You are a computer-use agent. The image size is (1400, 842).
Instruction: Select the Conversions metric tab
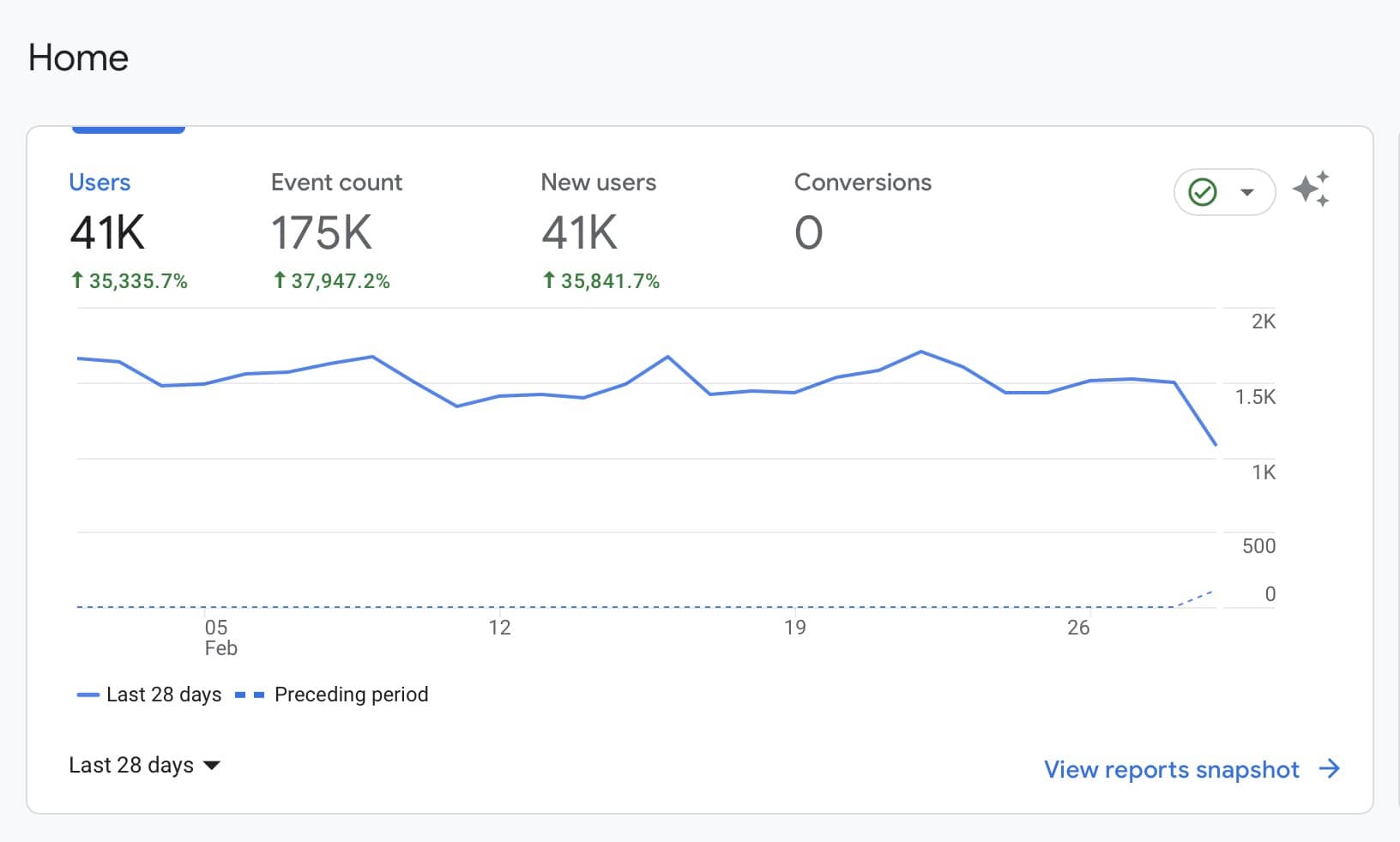pos(862,183)
